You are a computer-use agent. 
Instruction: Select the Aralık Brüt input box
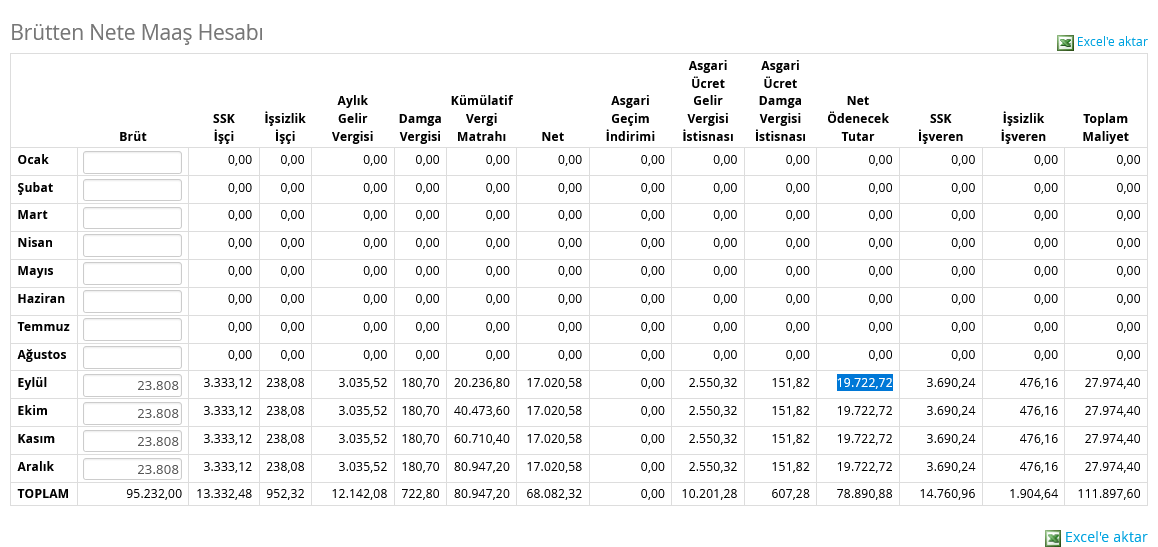click(132, 469)
